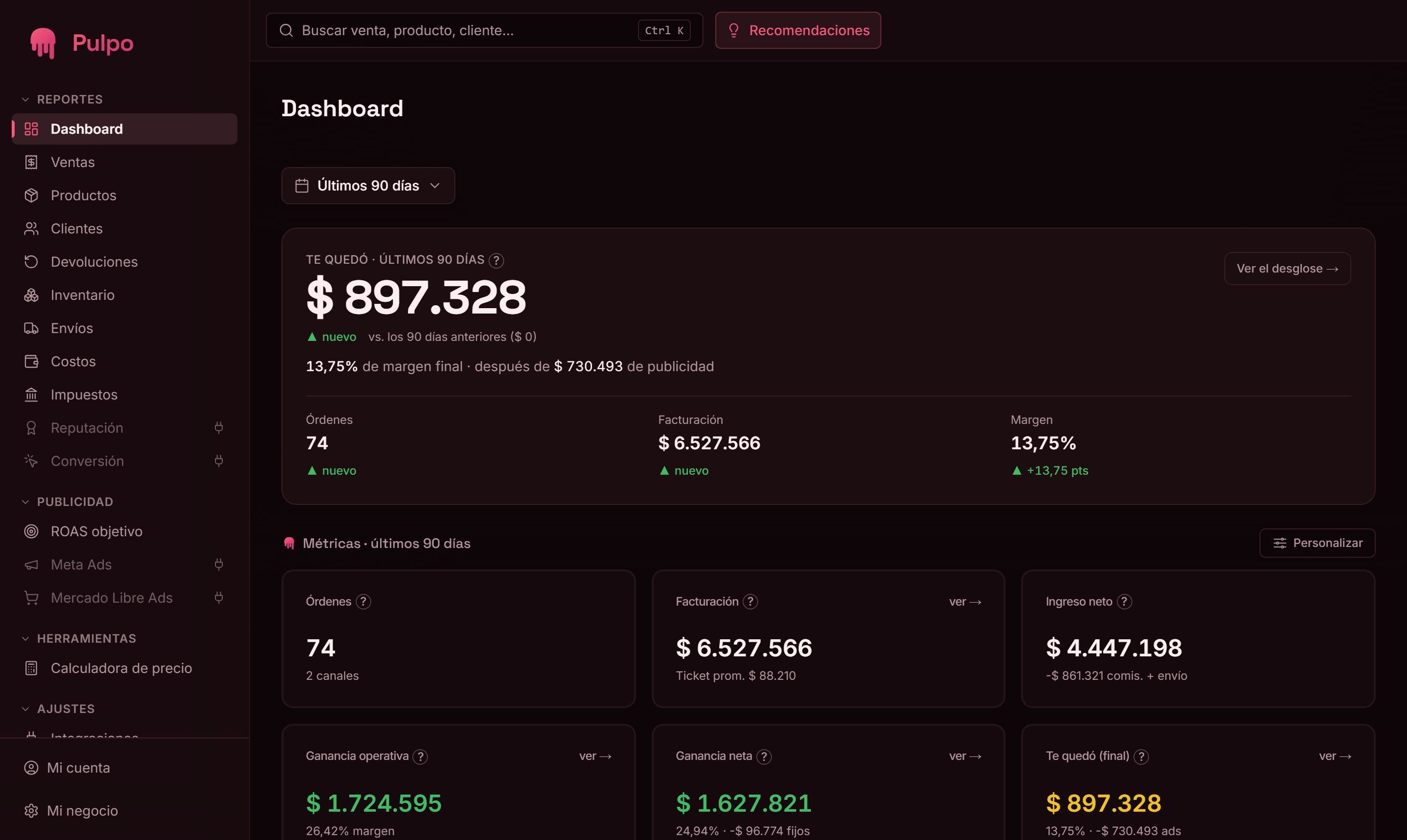Click the search magnifier icon

coord(286,30)
